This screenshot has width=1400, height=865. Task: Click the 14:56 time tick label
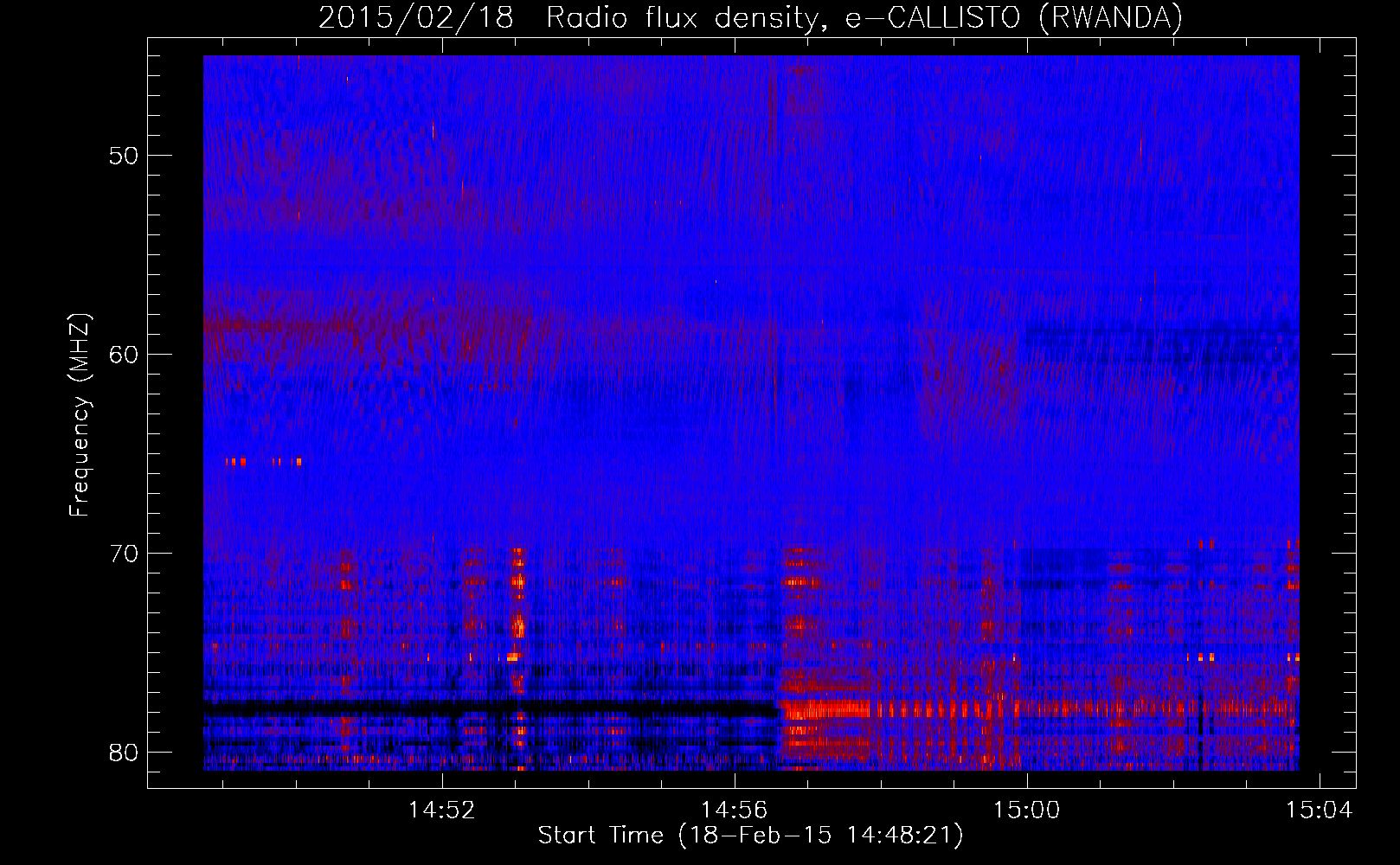734,811
